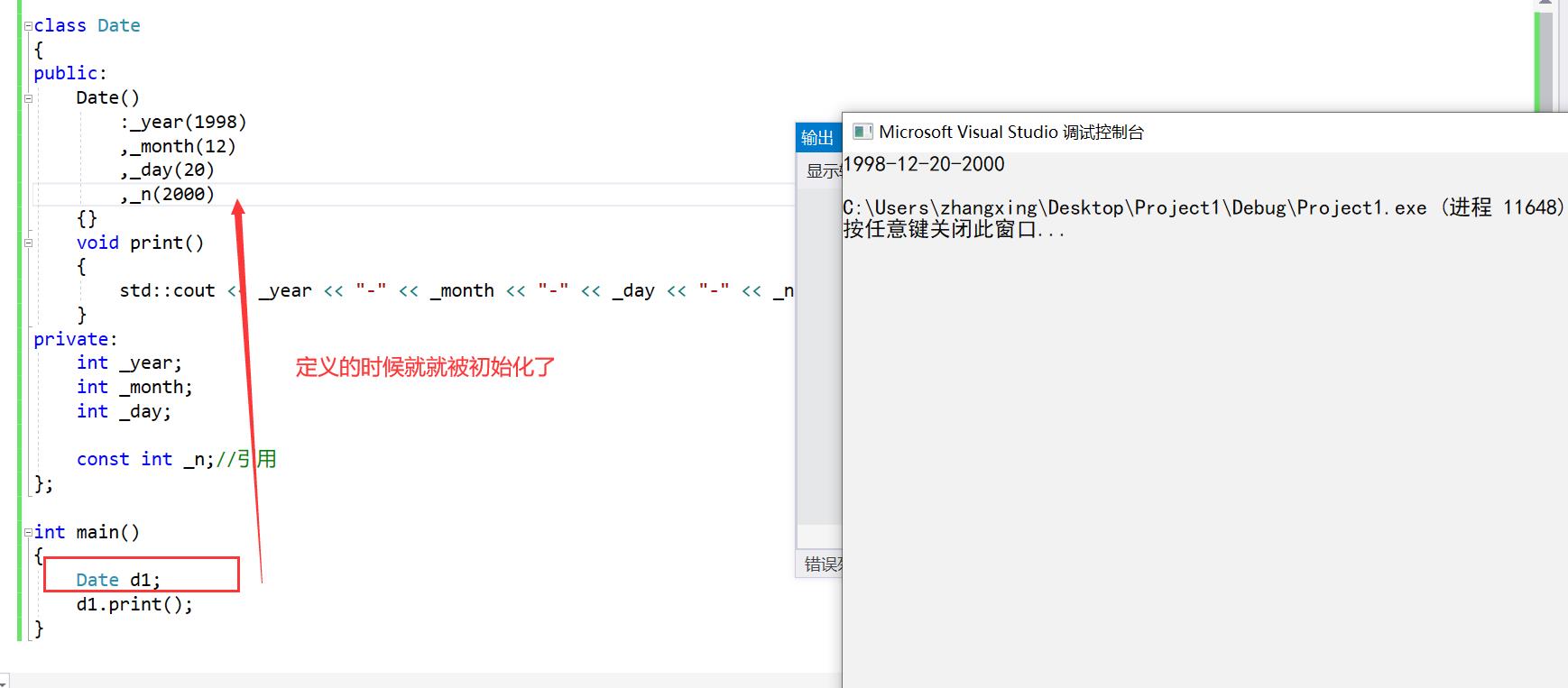Screen dimensions: 1568x688
Task: Click the Date d1; statement
Action: pyautogui.click(x=118, y=580)
